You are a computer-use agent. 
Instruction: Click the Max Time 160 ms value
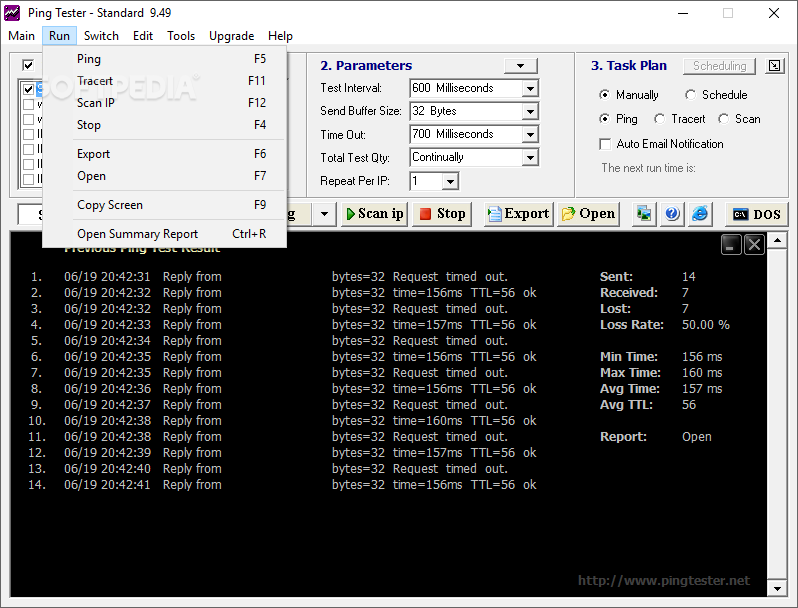(702, 372)
